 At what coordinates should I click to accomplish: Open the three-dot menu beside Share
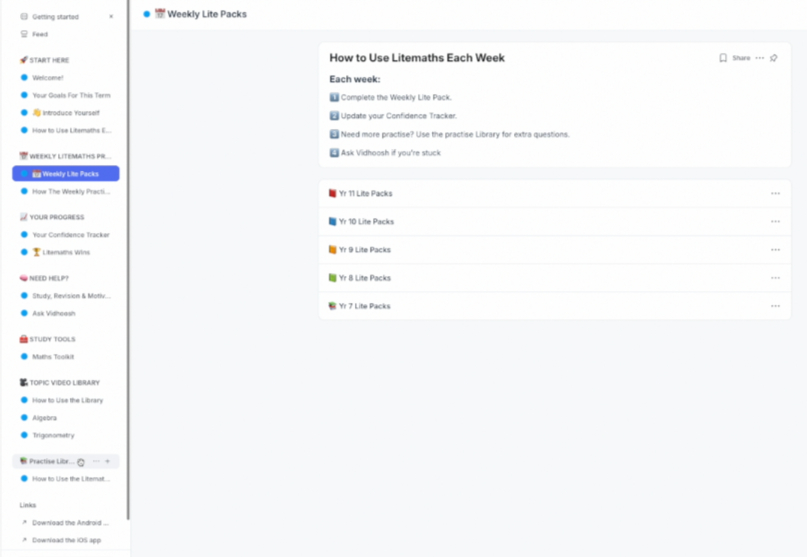coord(760,58)
